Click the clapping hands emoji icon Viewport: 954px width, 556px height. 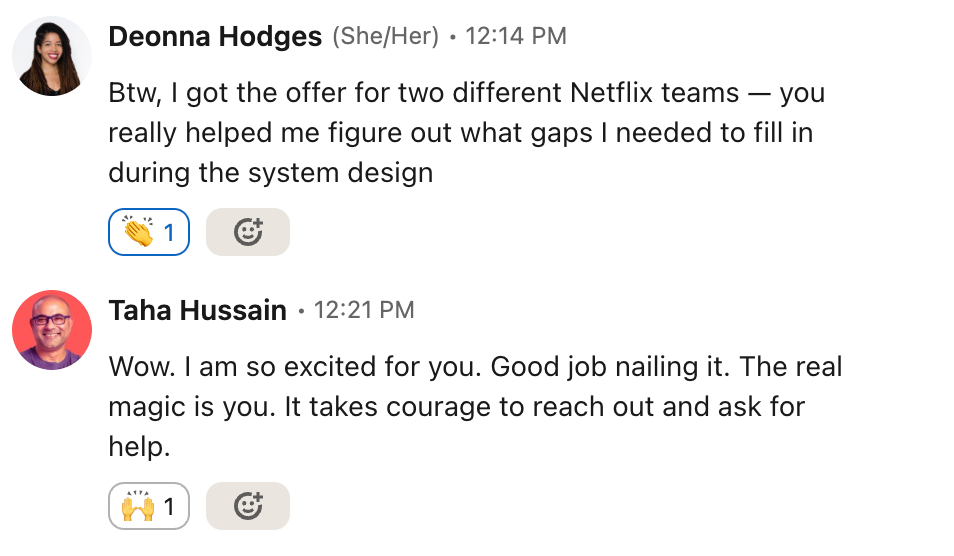pos(137,232)
